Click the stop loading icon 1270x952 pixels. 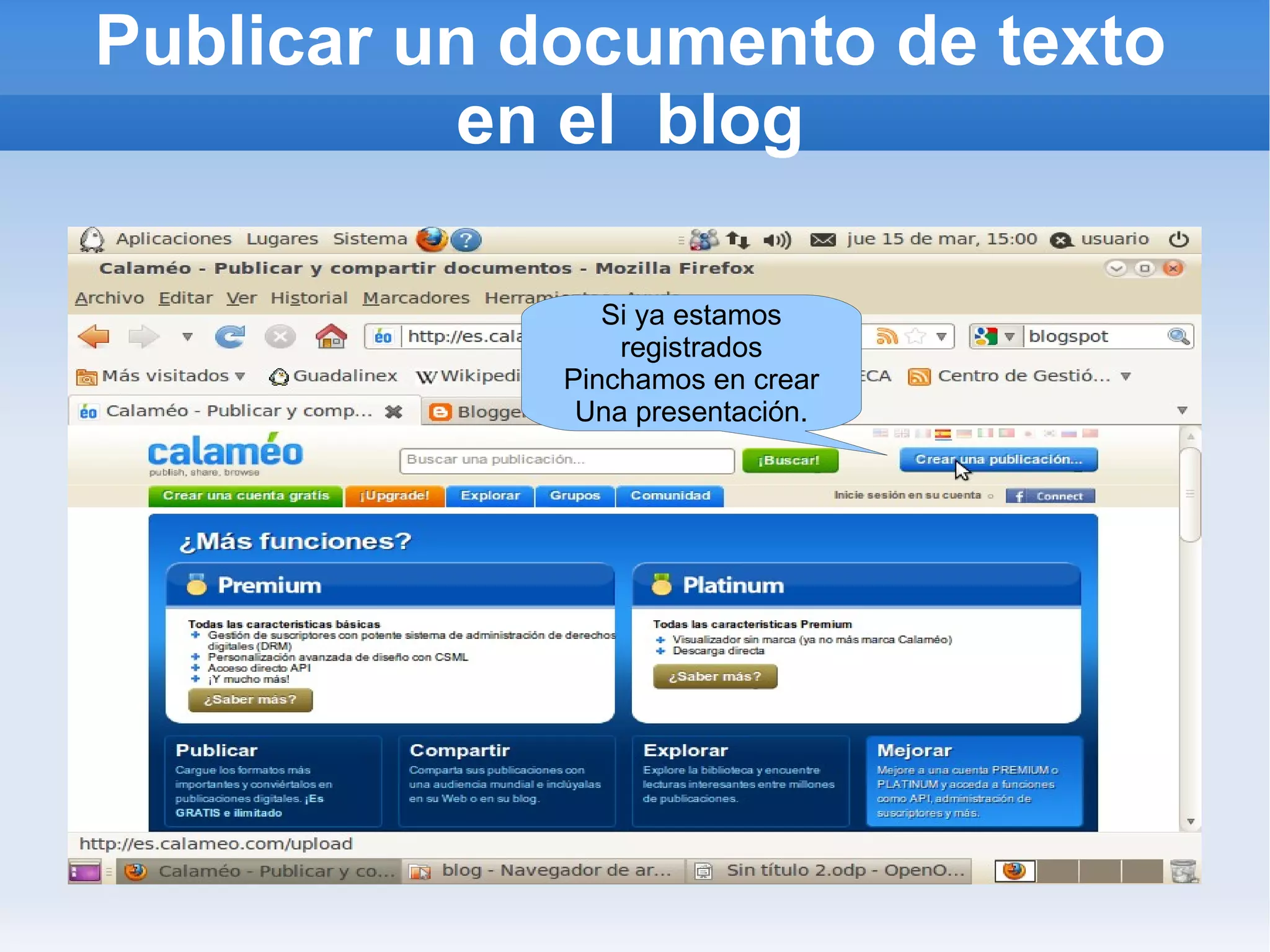pyautogui.click(x=280, y=337)
